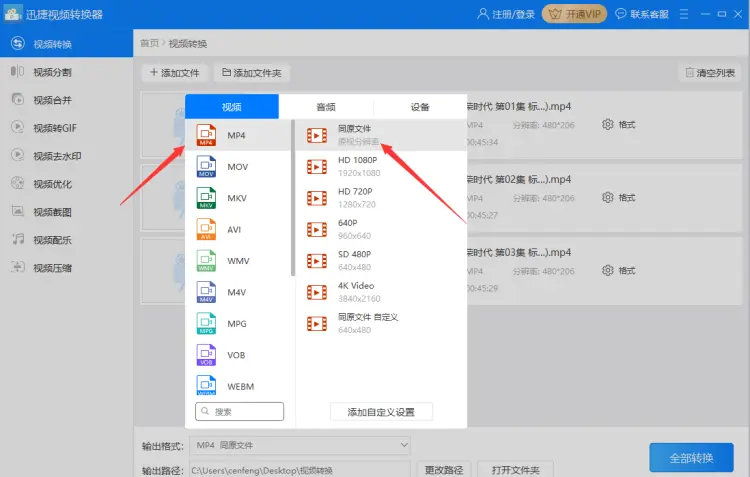Go to 视频转GIF in the sidebar

[x=66, y=128]
